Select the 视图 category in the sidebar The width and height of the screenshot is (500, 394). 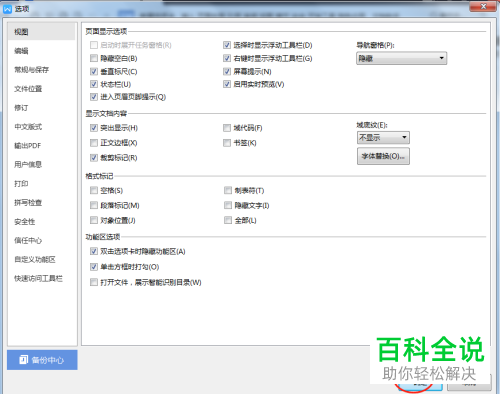[41, 32]
